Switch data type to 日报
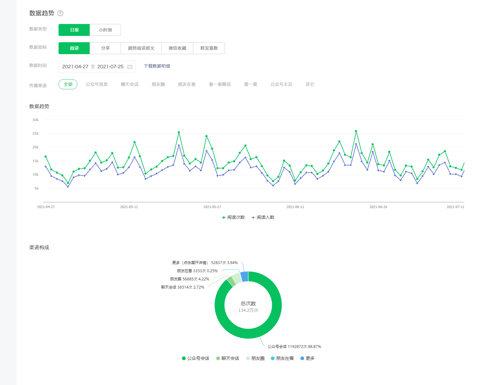The width and height of the screenshot is (481, 385). pos(74,30)
